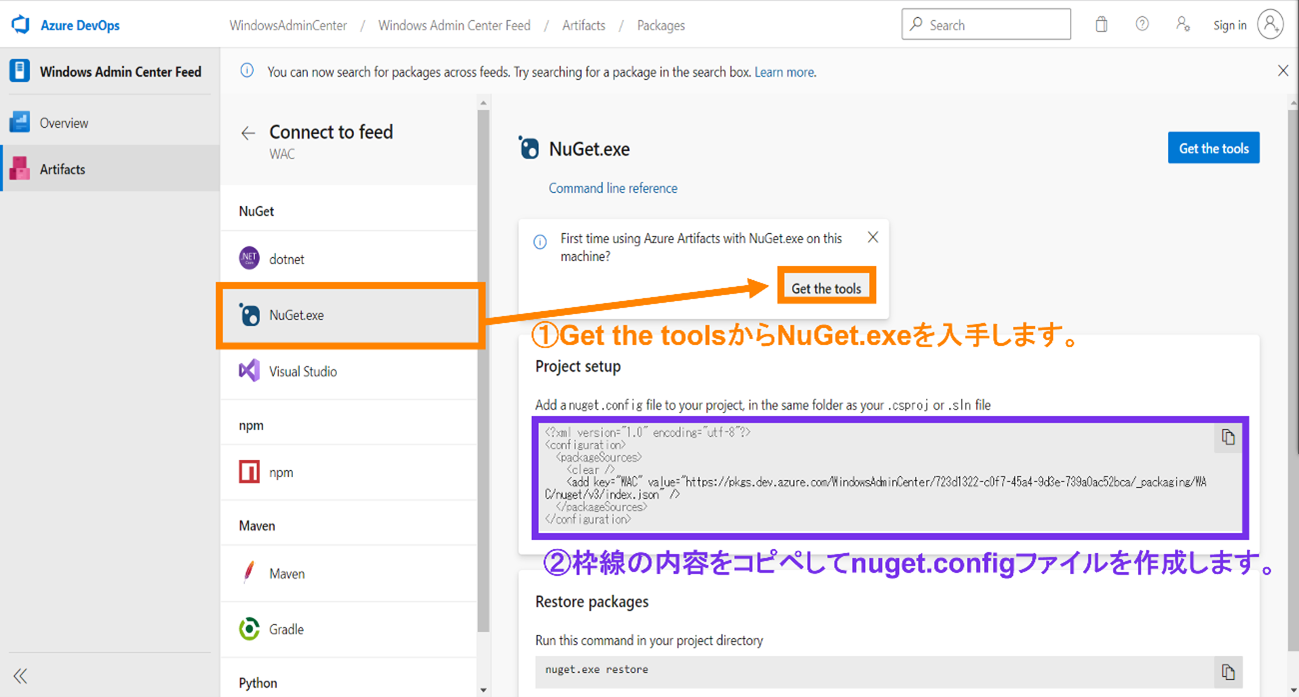The image size is (1299, 697).
Task: Open the help question mark icon
Action: coord(1142,25)
